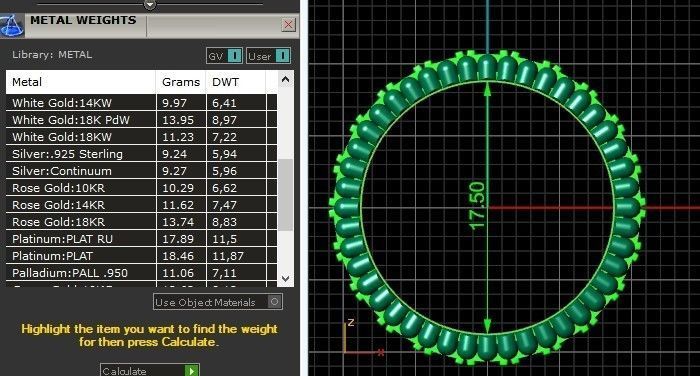Select the Rose Gold:18KR row
700x376 pixels.
[x=141, y=221]
